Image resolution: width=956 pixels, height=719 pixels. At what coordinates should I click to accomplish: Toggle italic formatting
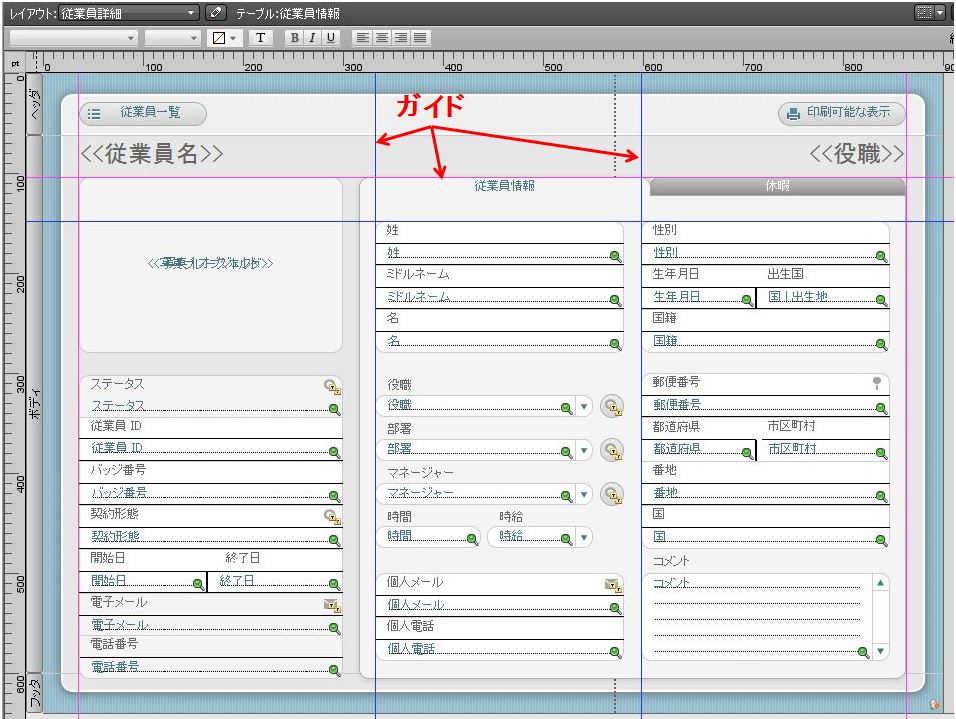click(312, 37)
